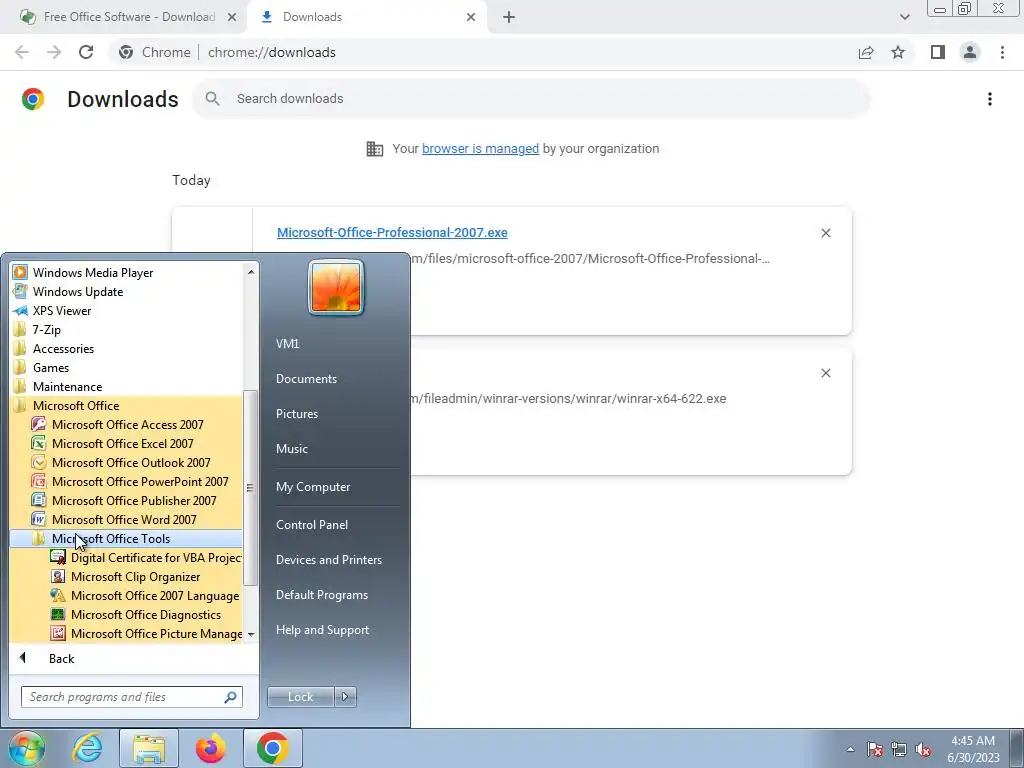Open Microsoft Office Picture Manager

127,633
